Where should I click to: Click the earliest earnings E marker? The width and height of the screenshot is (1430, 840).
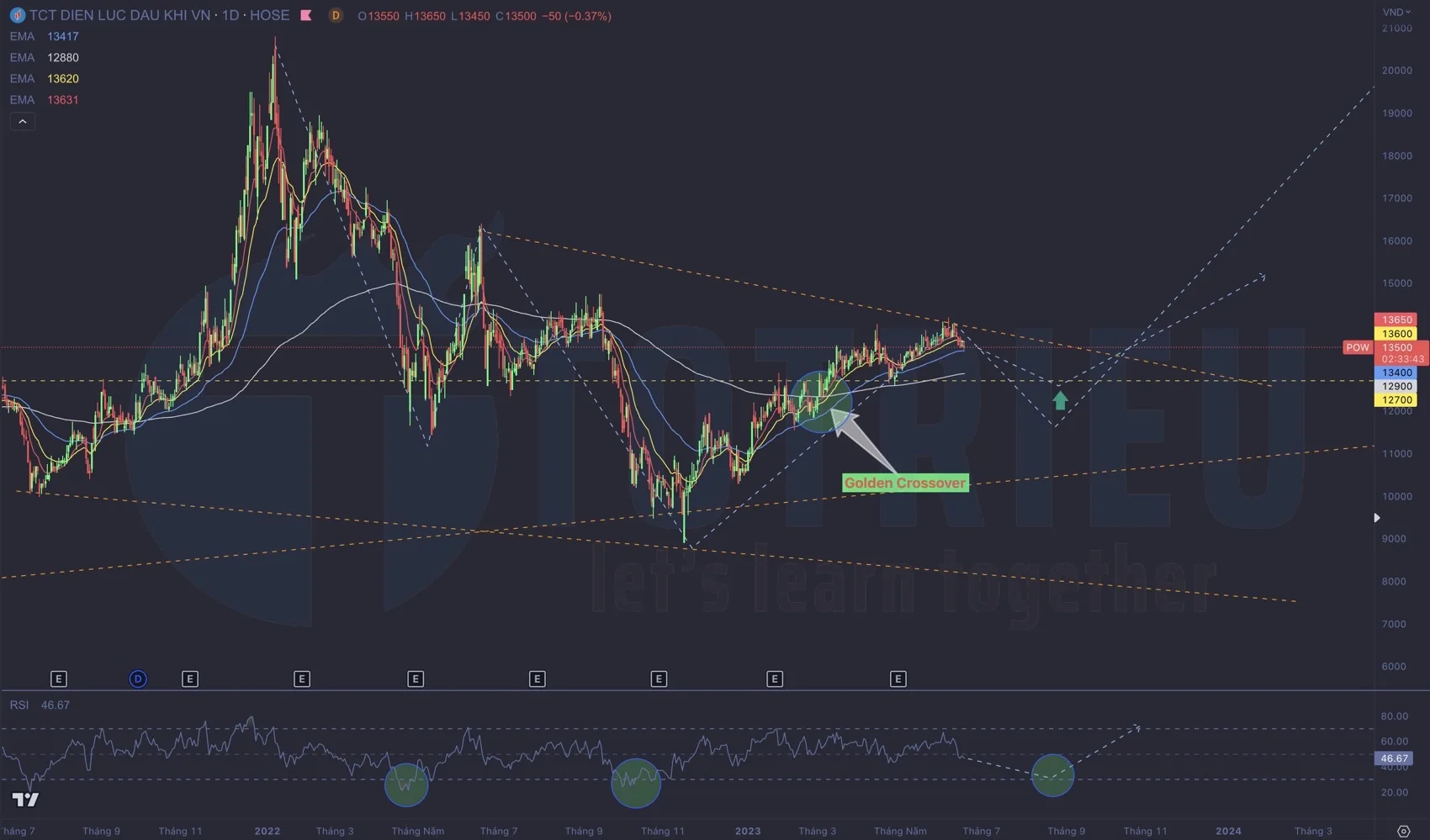(58, 679)
